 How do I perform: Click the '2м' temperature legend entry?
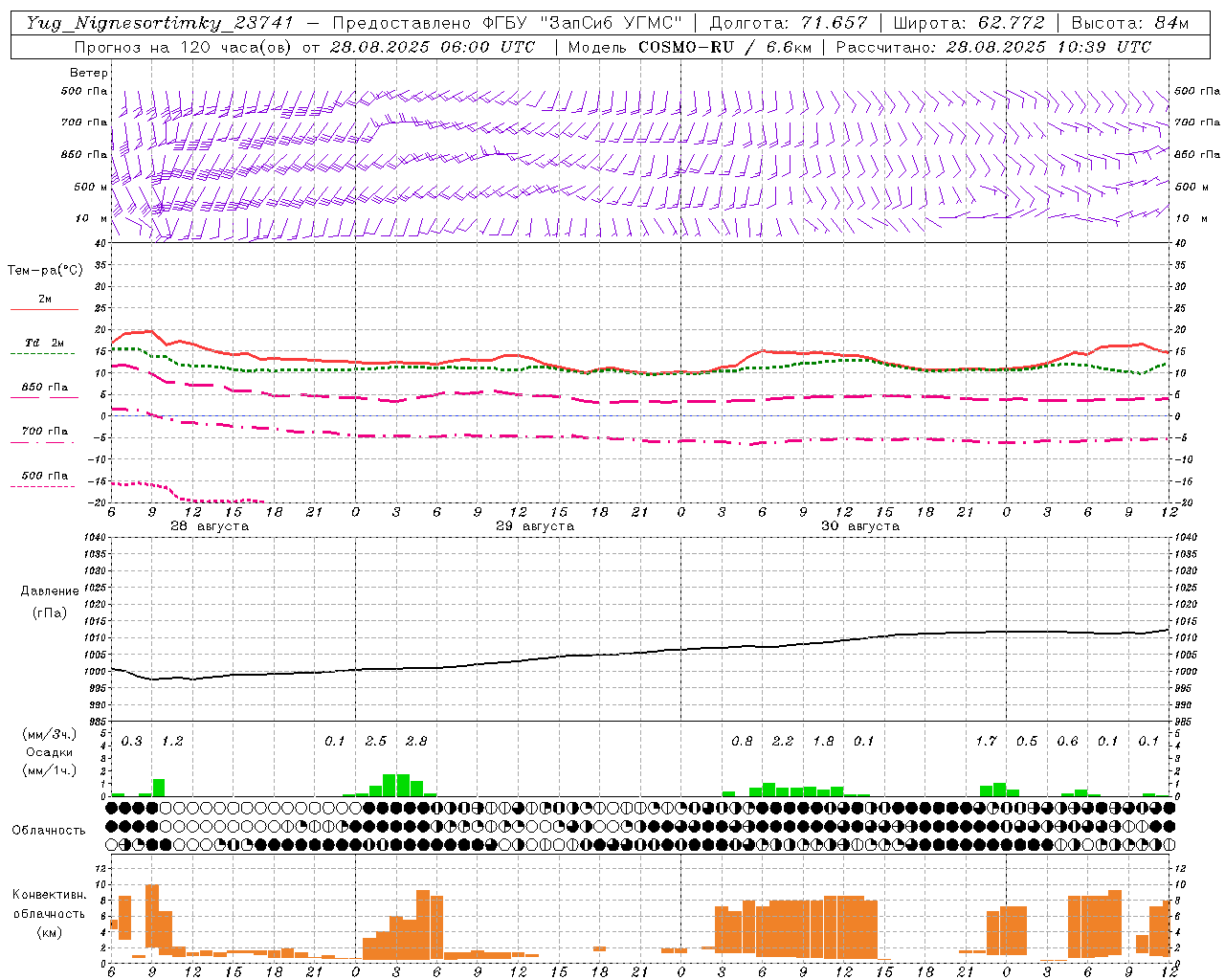click(x=45, y=300)
